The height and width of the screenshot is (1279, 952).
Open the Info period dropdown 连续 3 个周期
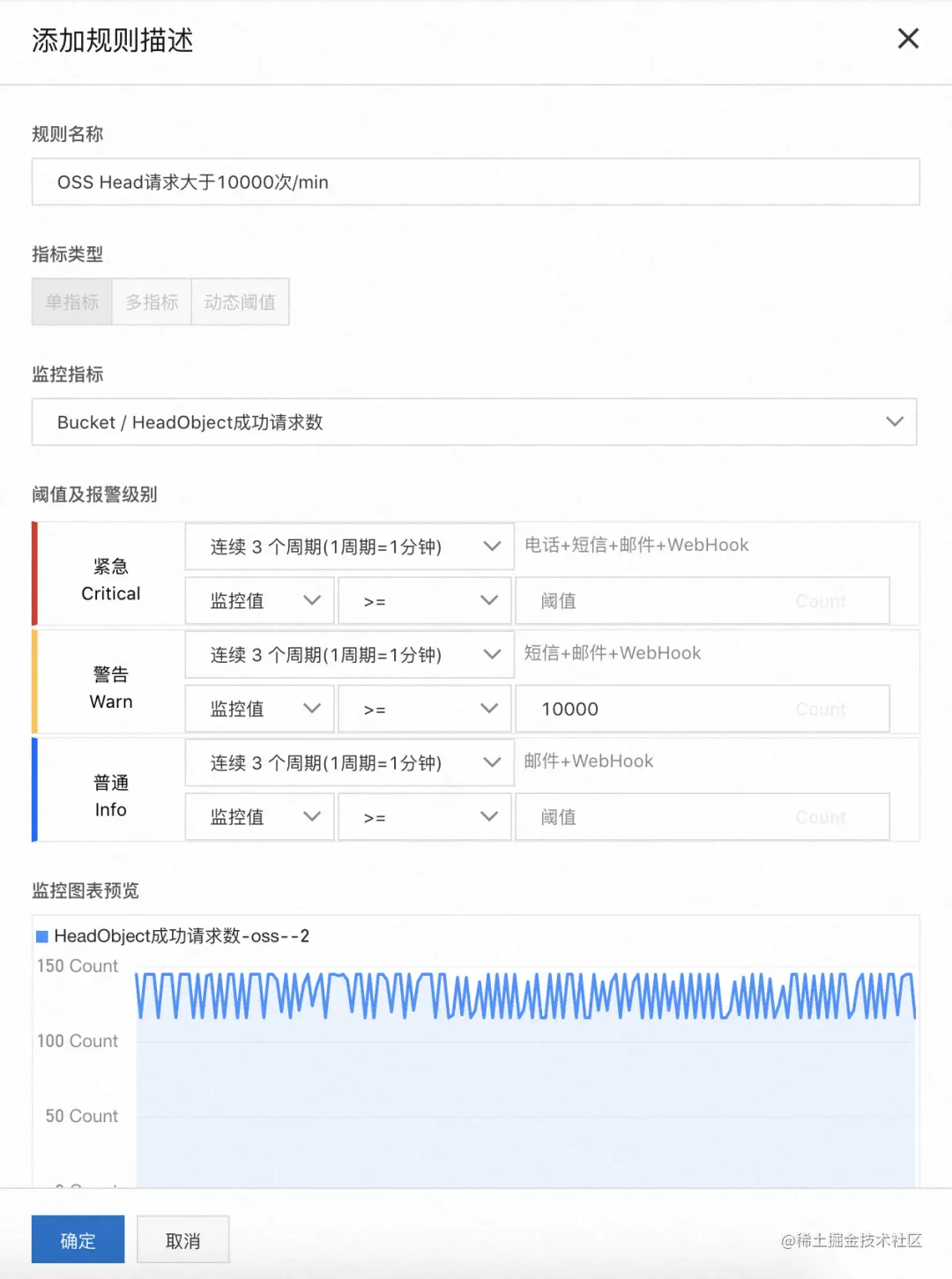tap(349, 762)
